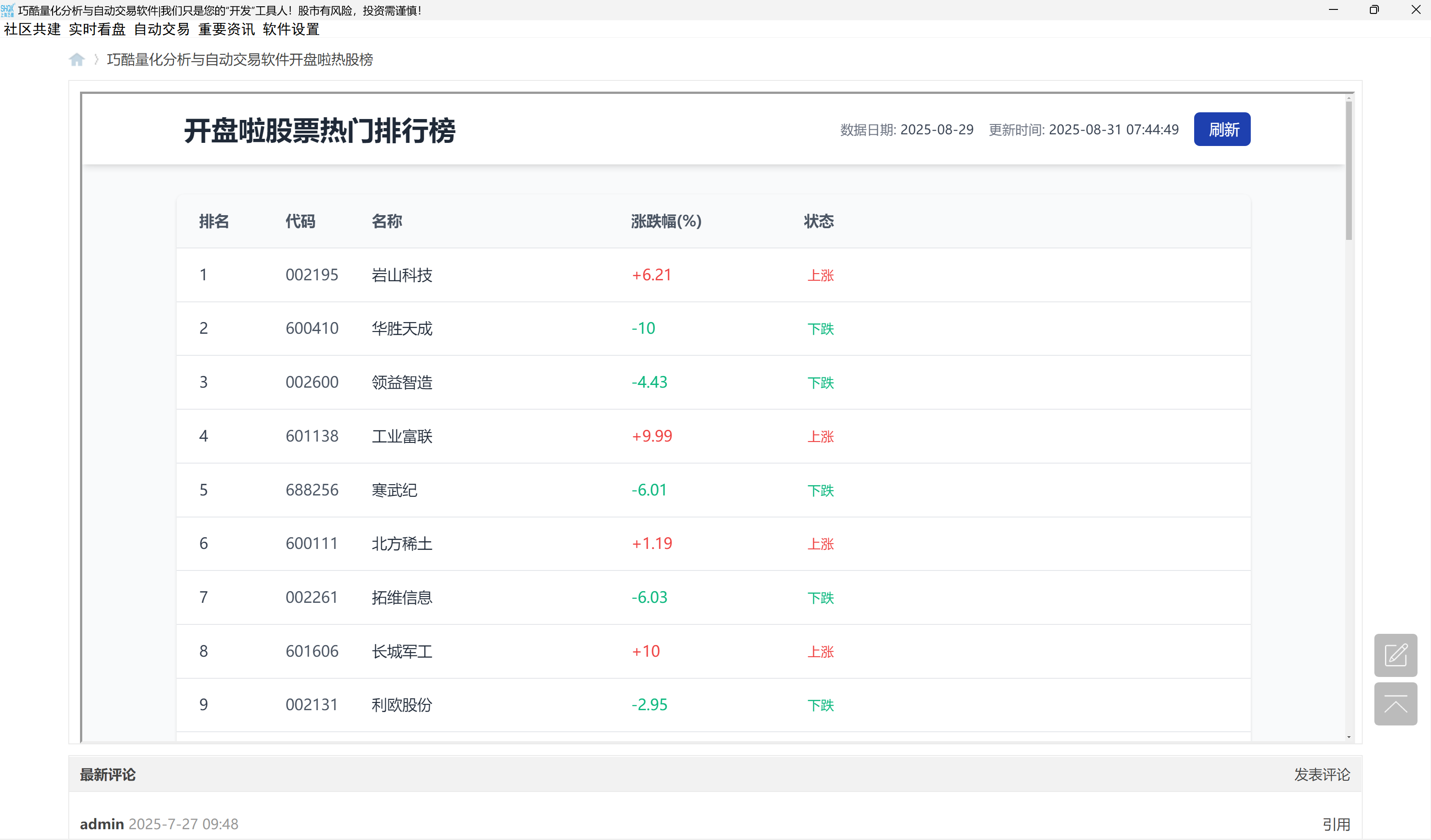The height and width of the screenshot is (840, 1431).
Task: Open the 软件设置 menu
Action: point(291,29)
